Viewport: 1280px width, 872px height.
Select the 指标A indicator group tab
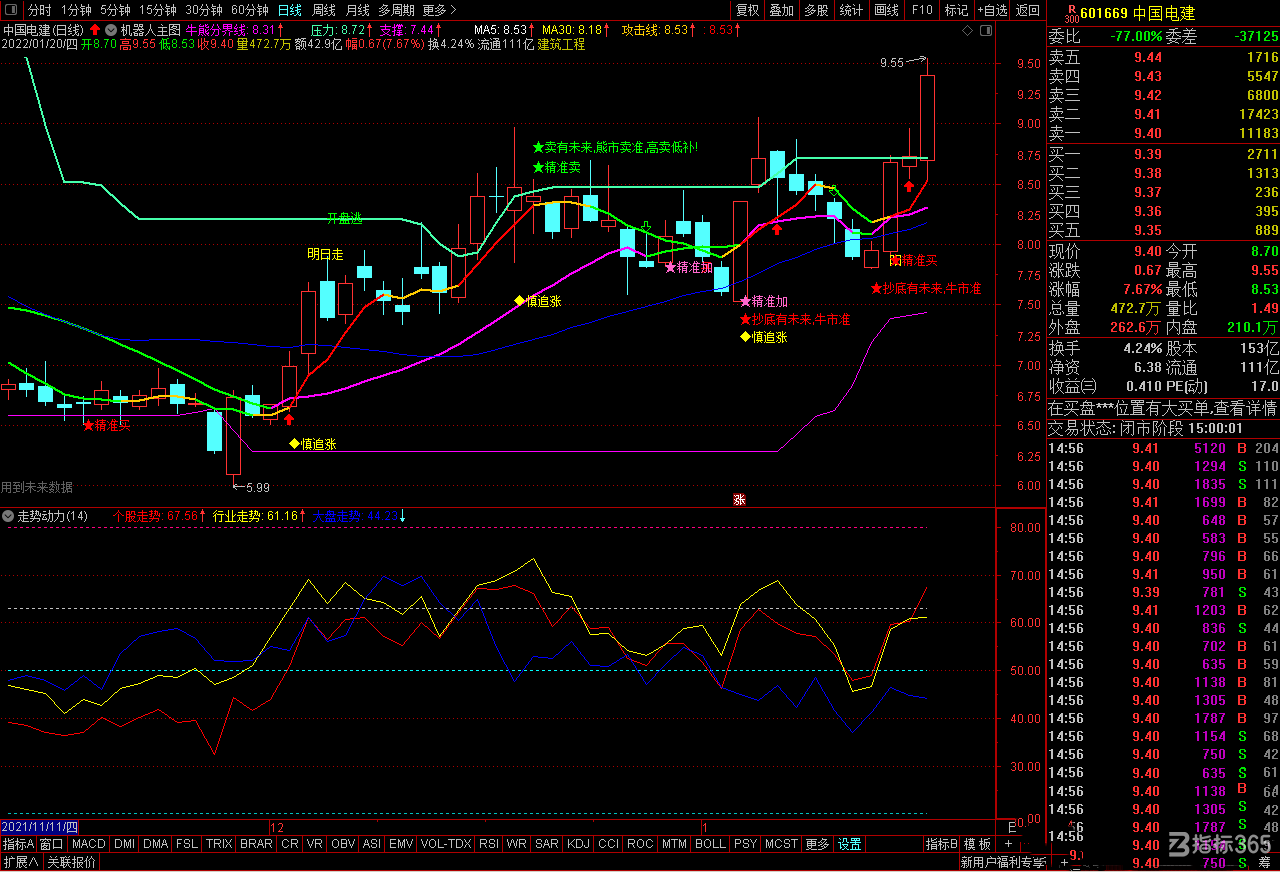[18, 844]
